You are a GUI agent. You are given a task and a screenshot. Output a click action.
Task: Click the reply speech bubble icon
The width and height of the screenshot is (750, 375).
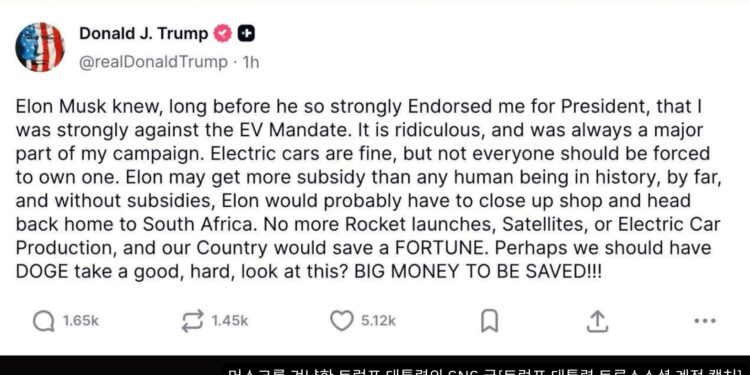coord(44,321)
